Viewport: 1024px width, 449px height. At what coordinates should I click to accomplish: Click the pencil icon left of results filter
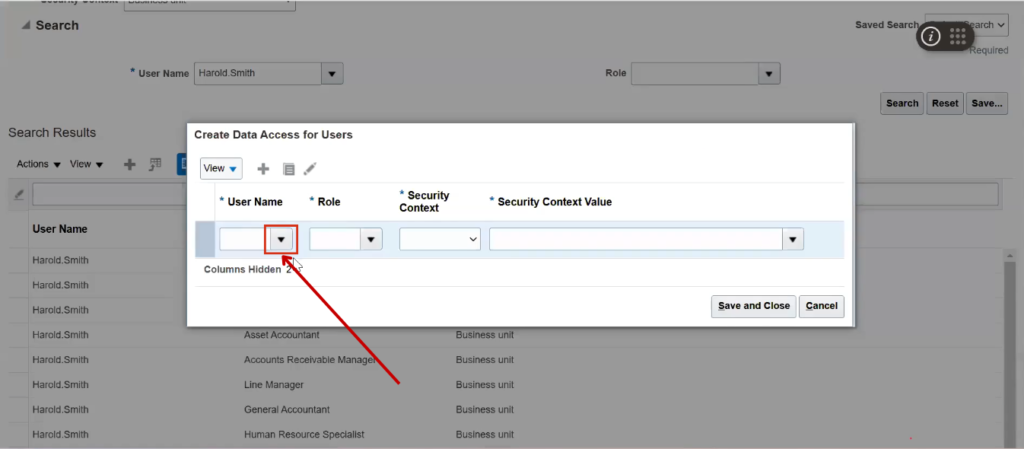pyautogui.click(x=19, y=194)
